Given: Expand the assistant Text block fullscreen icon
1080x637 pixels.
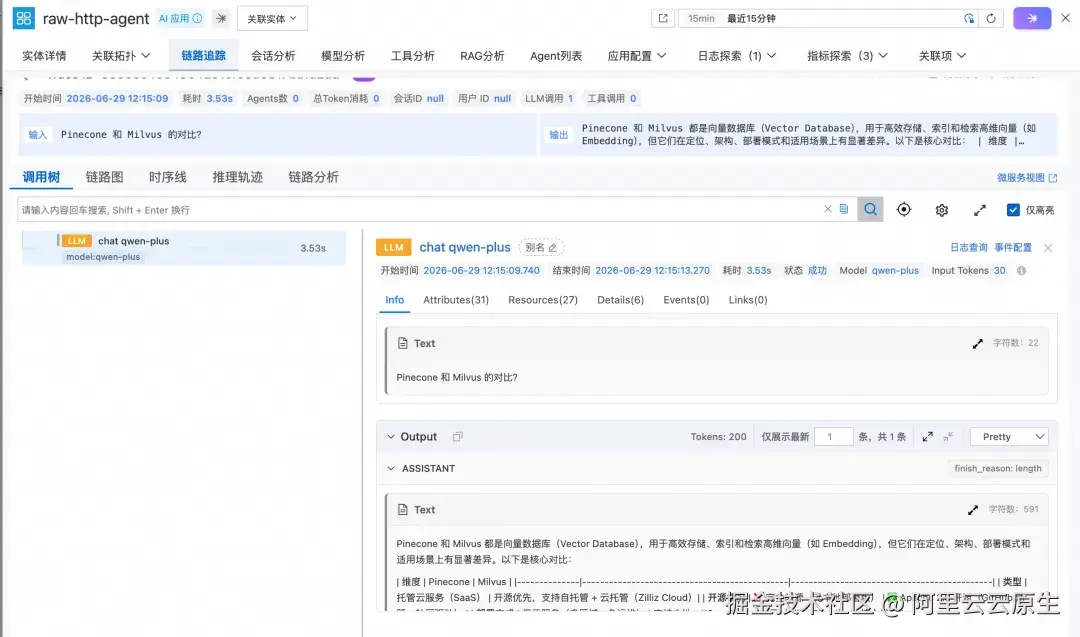Looking at the screenshot, I should pyautogui.click(x=973, y=510).
